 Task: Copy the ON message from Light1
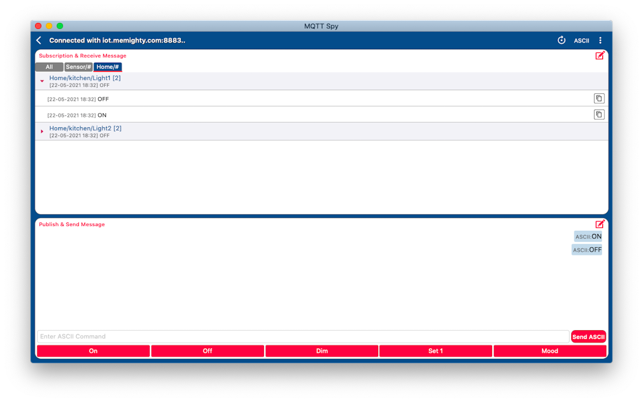click(599, 115)
